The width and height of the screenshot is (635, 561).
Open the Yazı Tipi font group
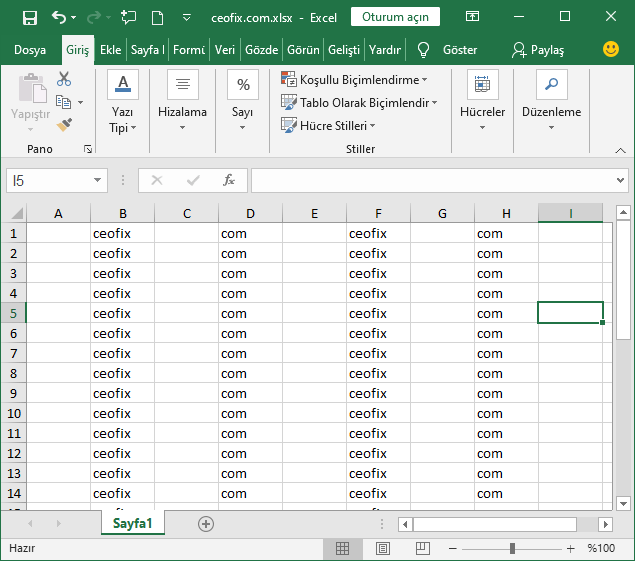[x=123, y=101]
